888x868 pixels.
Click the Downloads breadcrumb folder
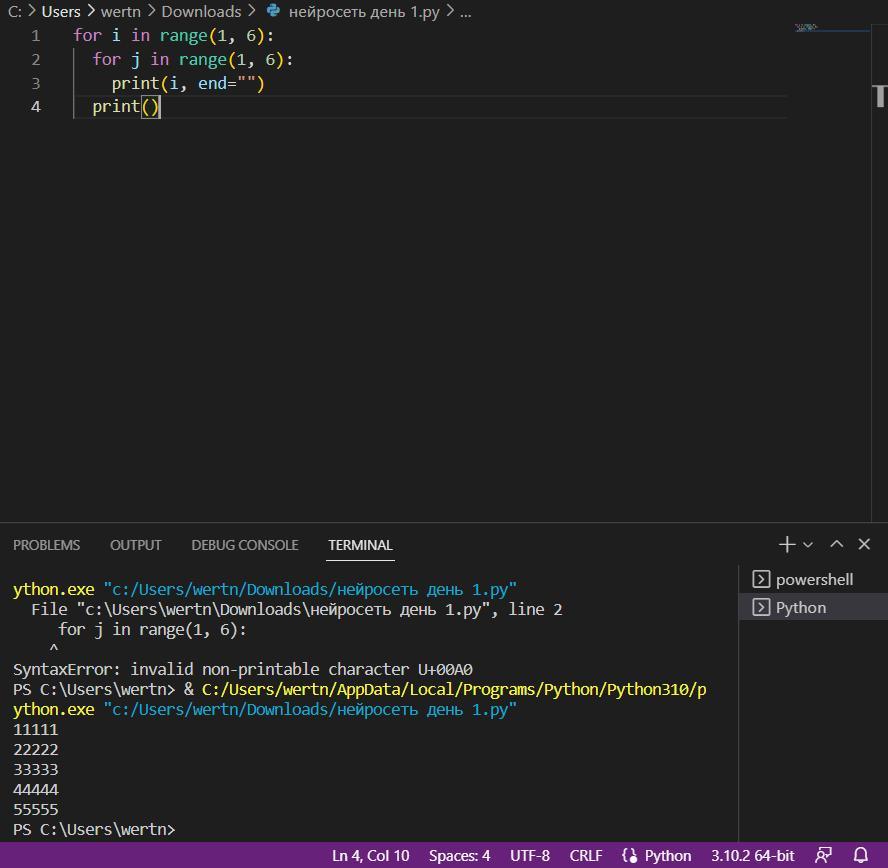pyautogui.click(x=201, y=12)
